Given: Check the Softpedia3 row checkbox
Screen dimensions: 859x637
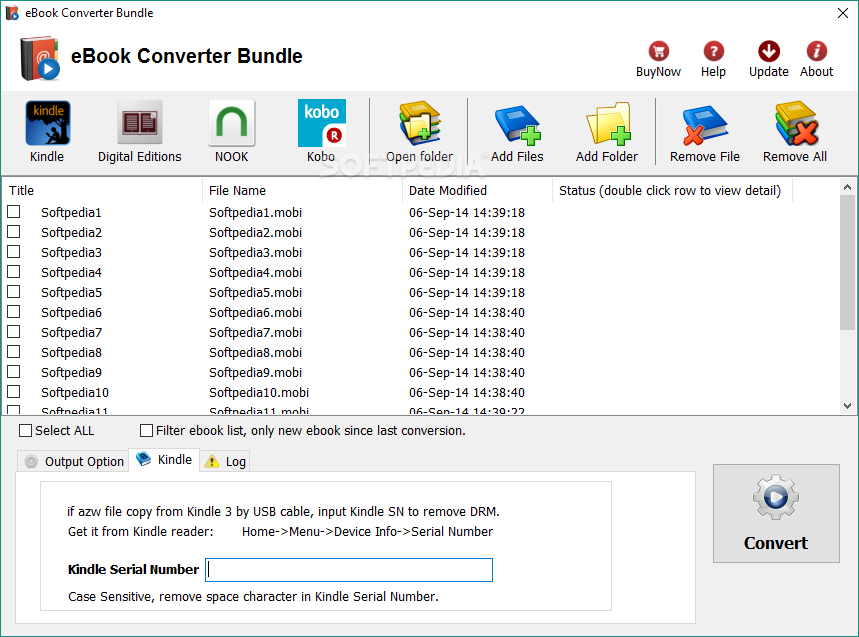Looking at the screenshot, I should click(14, 251).
